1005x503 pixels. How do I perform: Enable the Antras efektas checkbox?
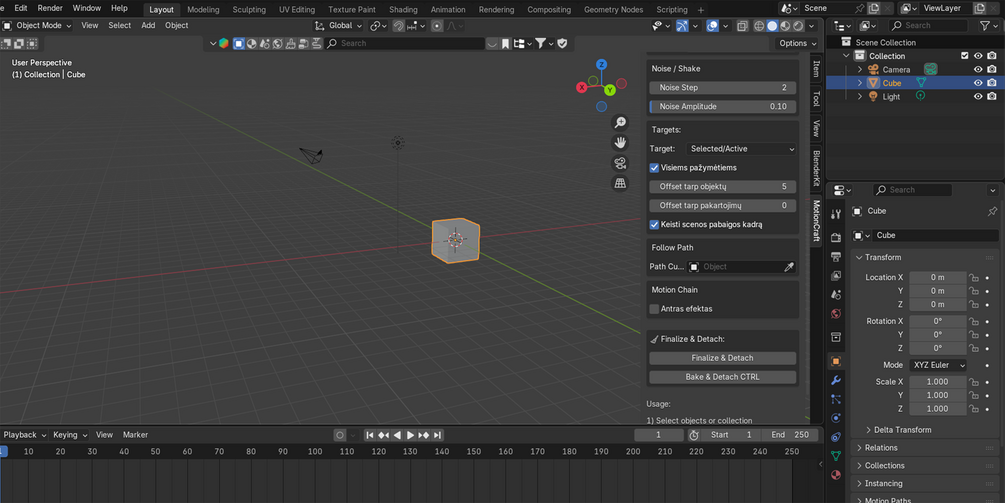[x=654, y=309]
